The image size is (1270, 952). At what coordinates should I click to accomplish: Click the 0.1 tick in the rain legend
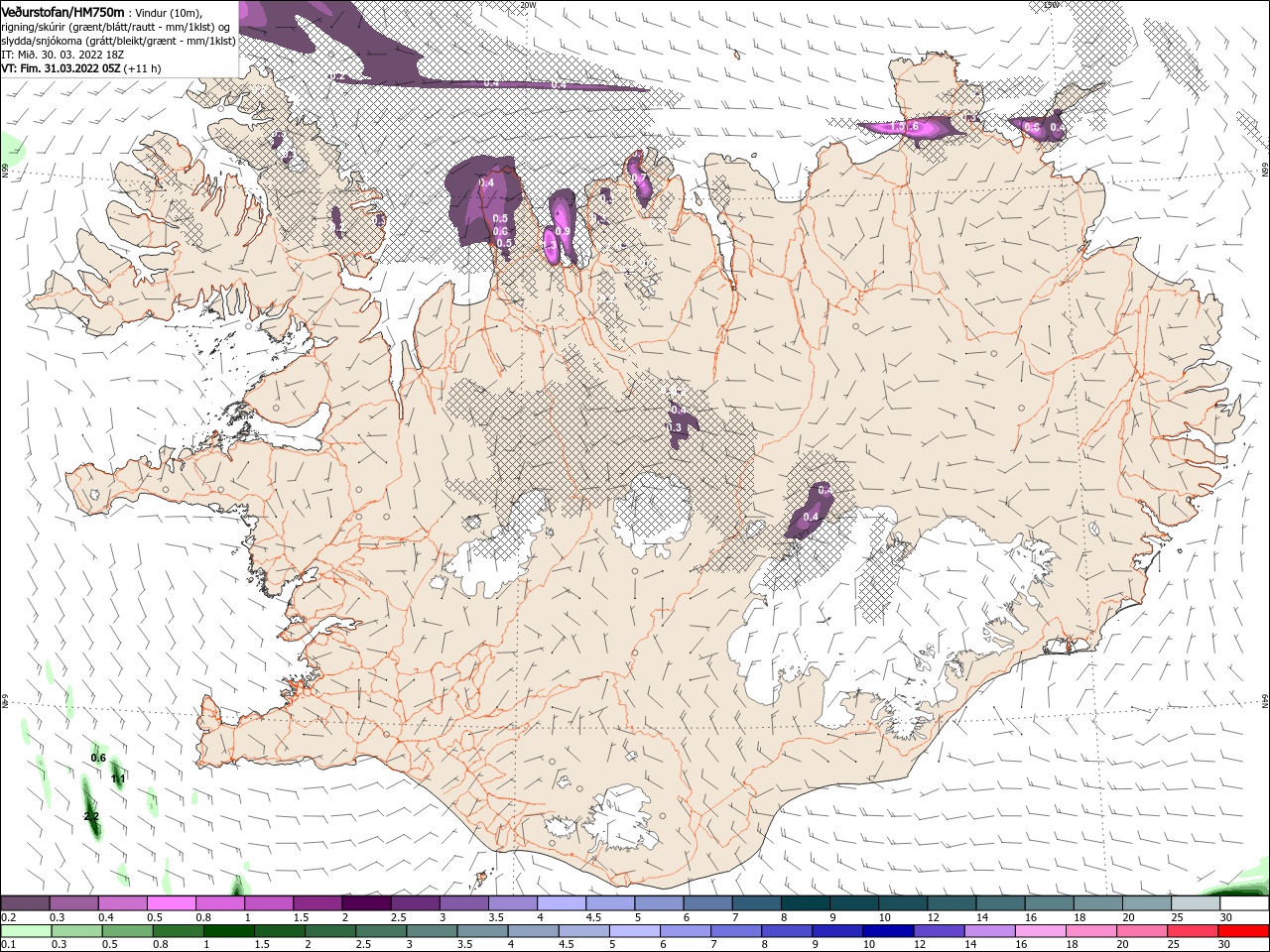pos(9,945)
